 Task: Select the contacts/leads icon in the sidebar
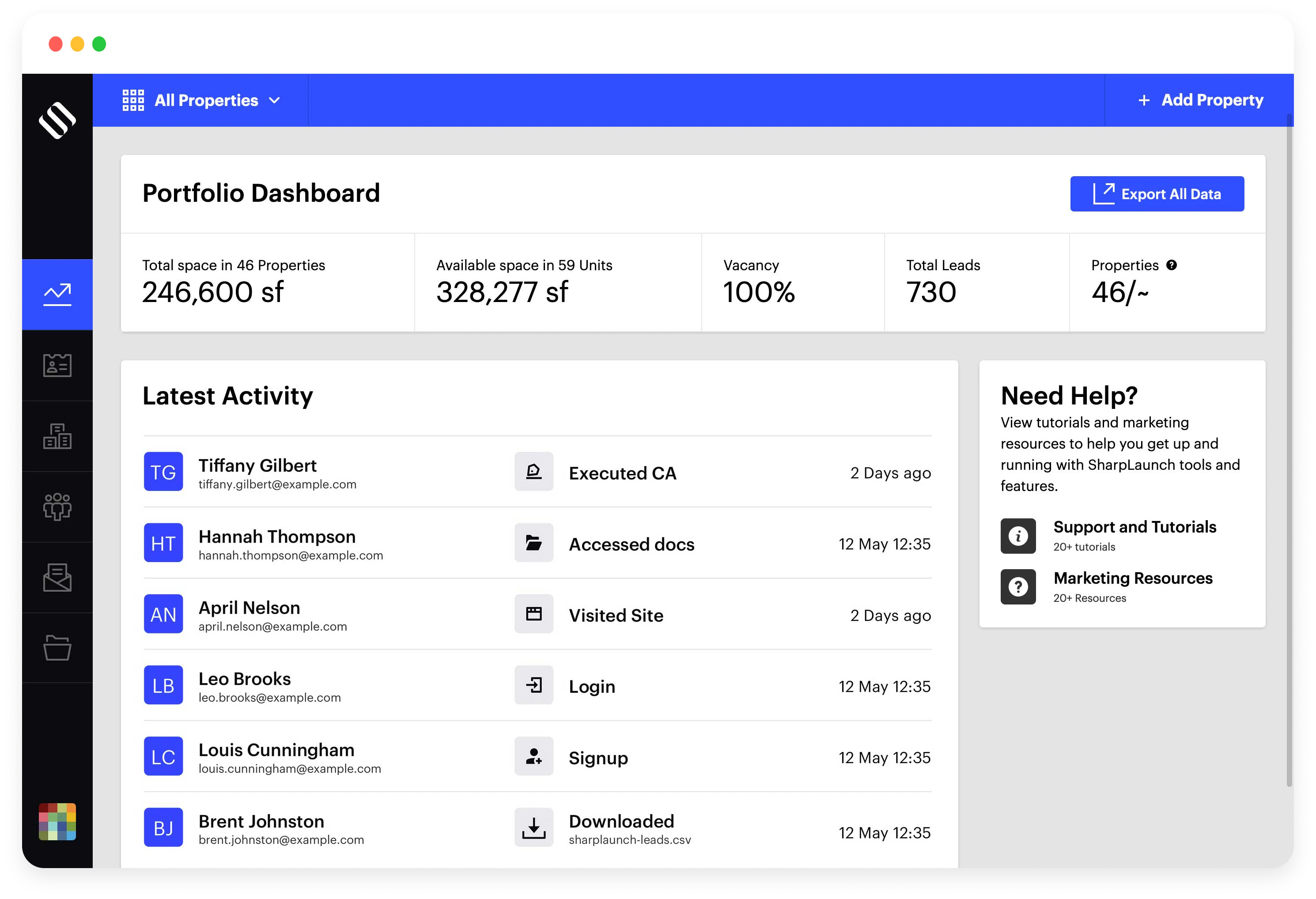click(57, 365)
